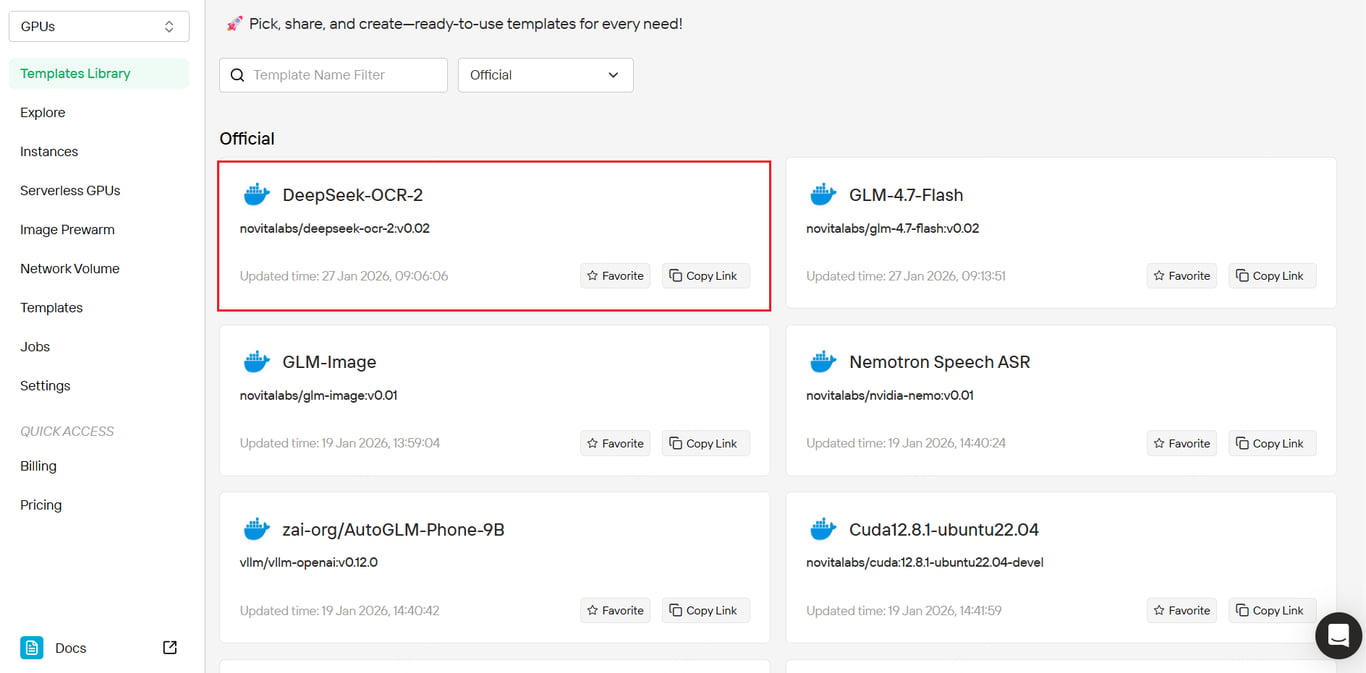
Task: Click updated time 19 Jan 2026, 14:41:59
Action: click(x=904, y=610)
